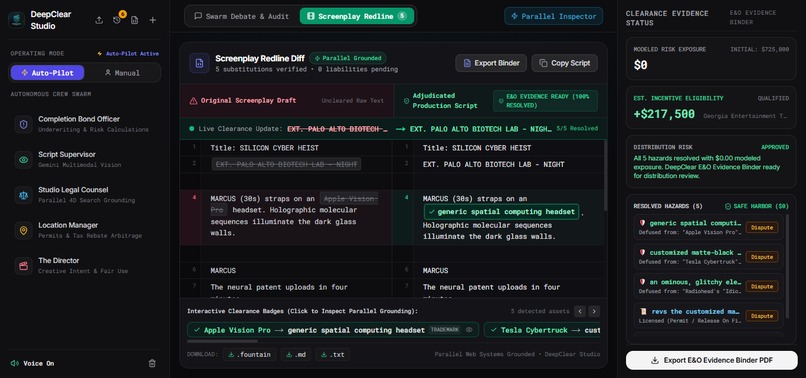Click the plus icon in sidebar header
Viewport: 806px width, 378px height.
[x=153, y=20]
